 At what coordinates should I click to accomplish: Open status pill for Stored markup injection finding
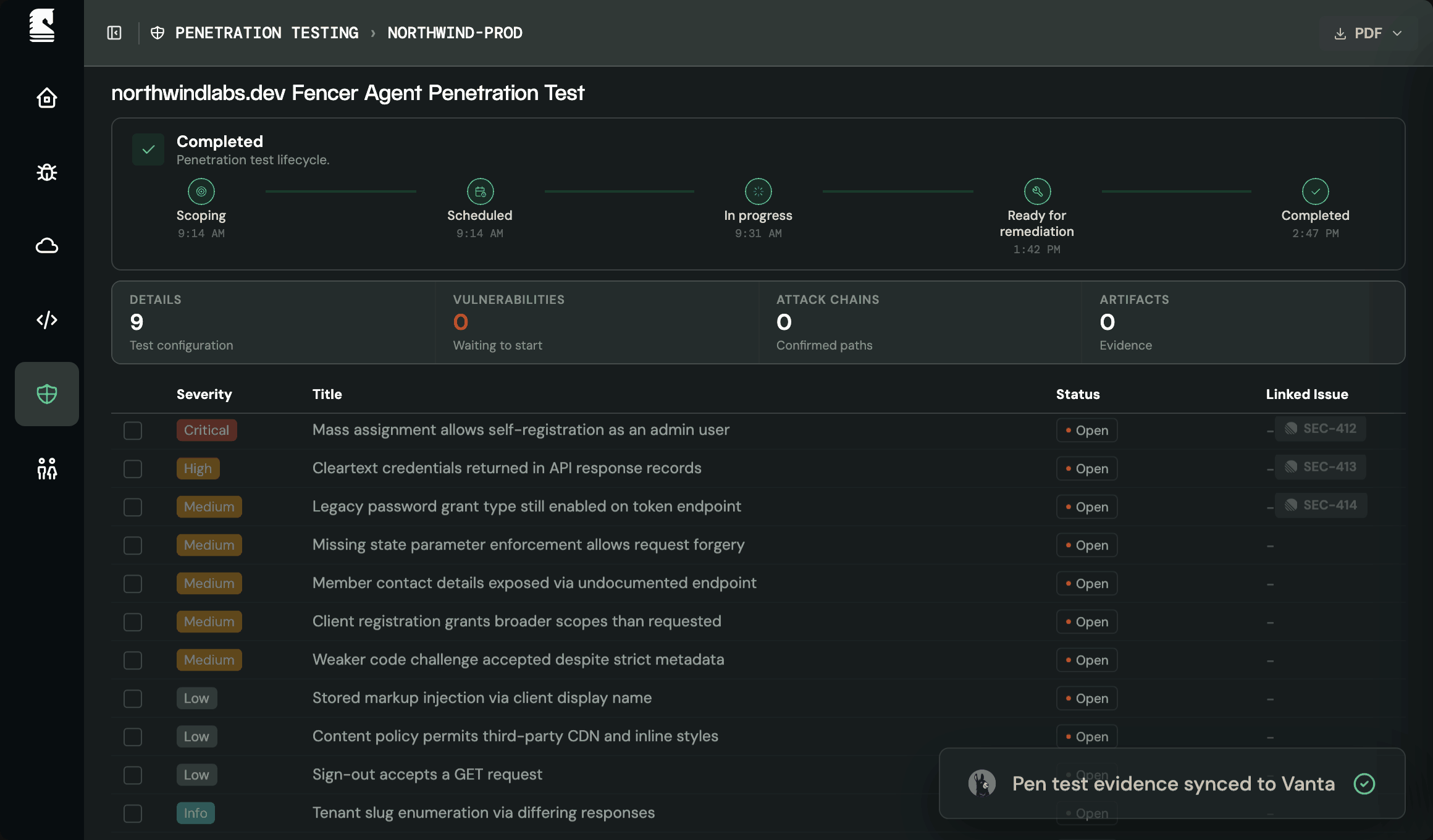1086,699
